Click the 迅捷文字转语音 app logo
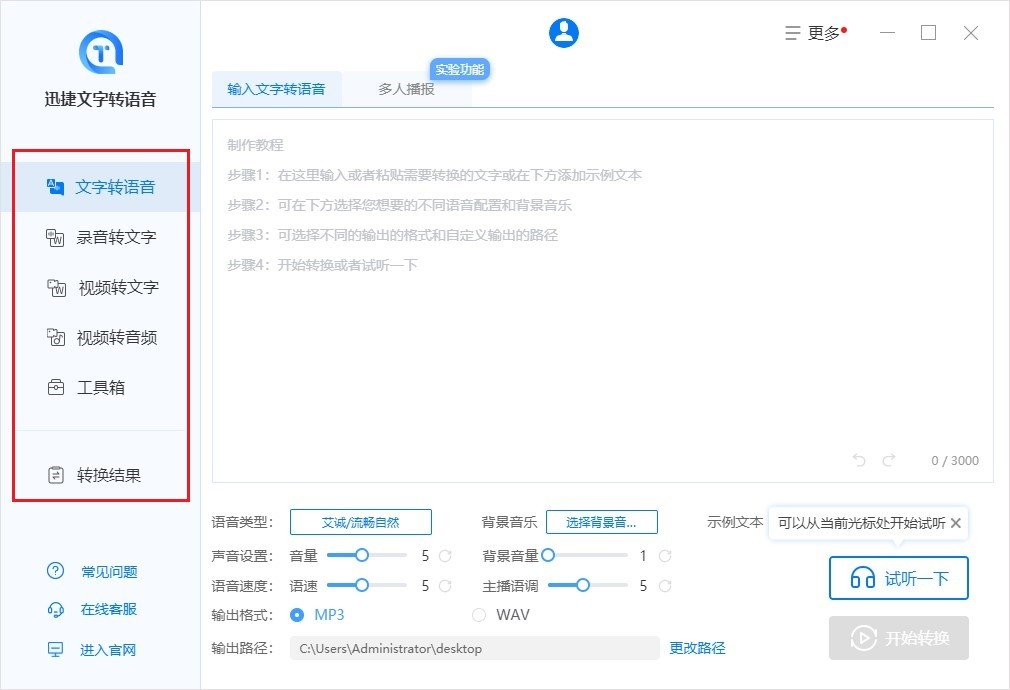This screenshot has width=1010, height=690. [100, 52]
